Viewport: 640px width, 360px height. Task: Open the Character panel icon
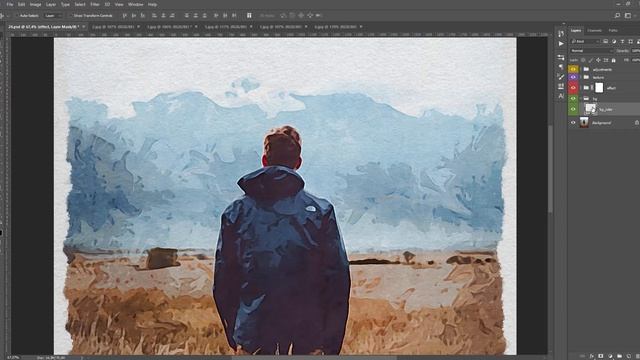[561, 96]
